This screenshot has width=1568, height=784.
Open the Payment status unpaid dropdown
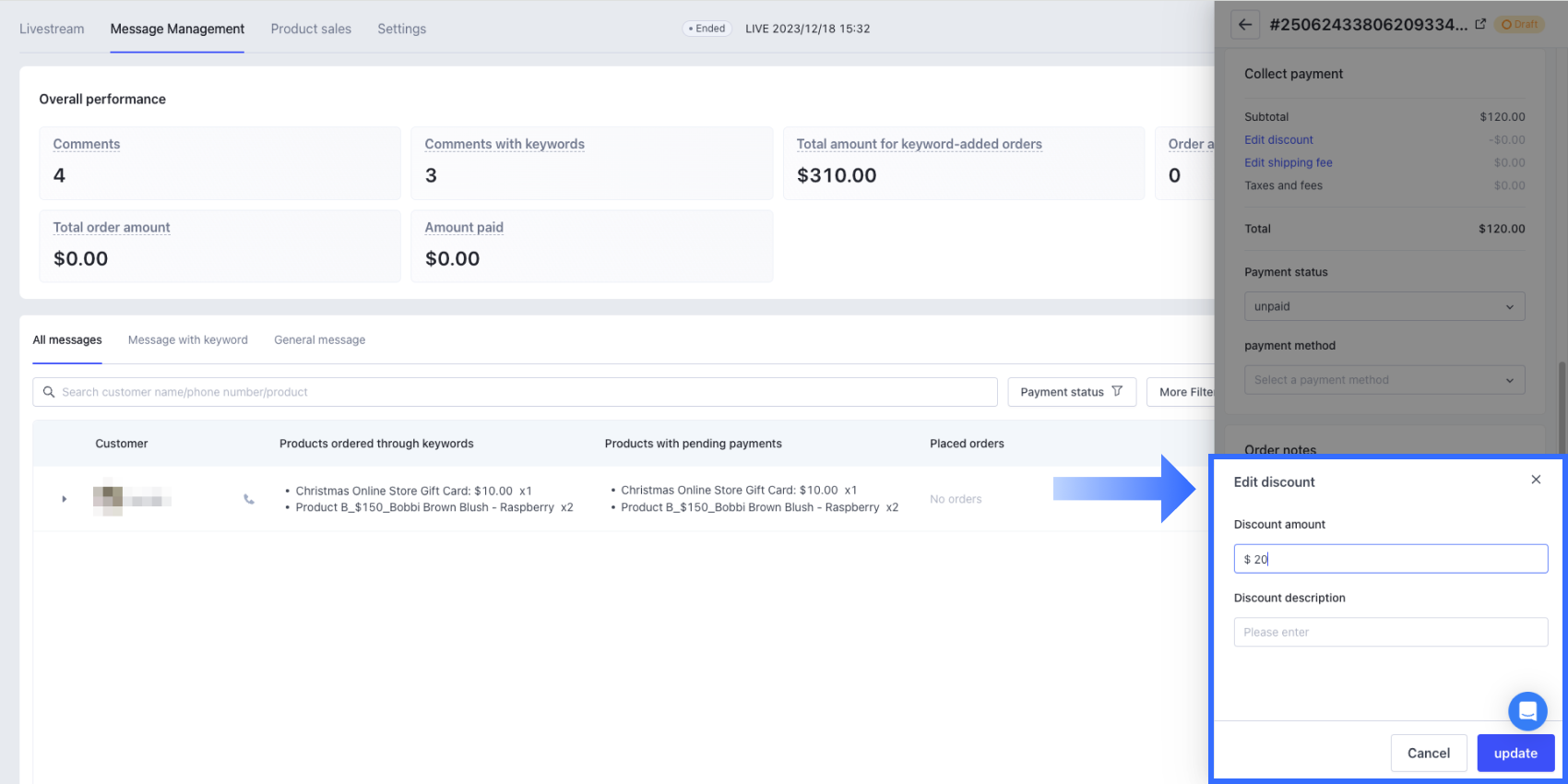pos(1384,306)
